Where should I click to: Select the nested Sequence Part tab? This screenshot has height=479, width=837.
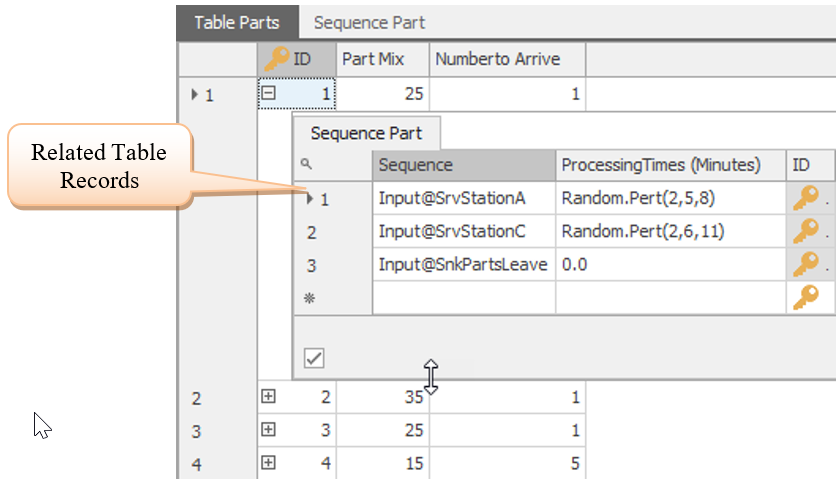coord(367,133)
